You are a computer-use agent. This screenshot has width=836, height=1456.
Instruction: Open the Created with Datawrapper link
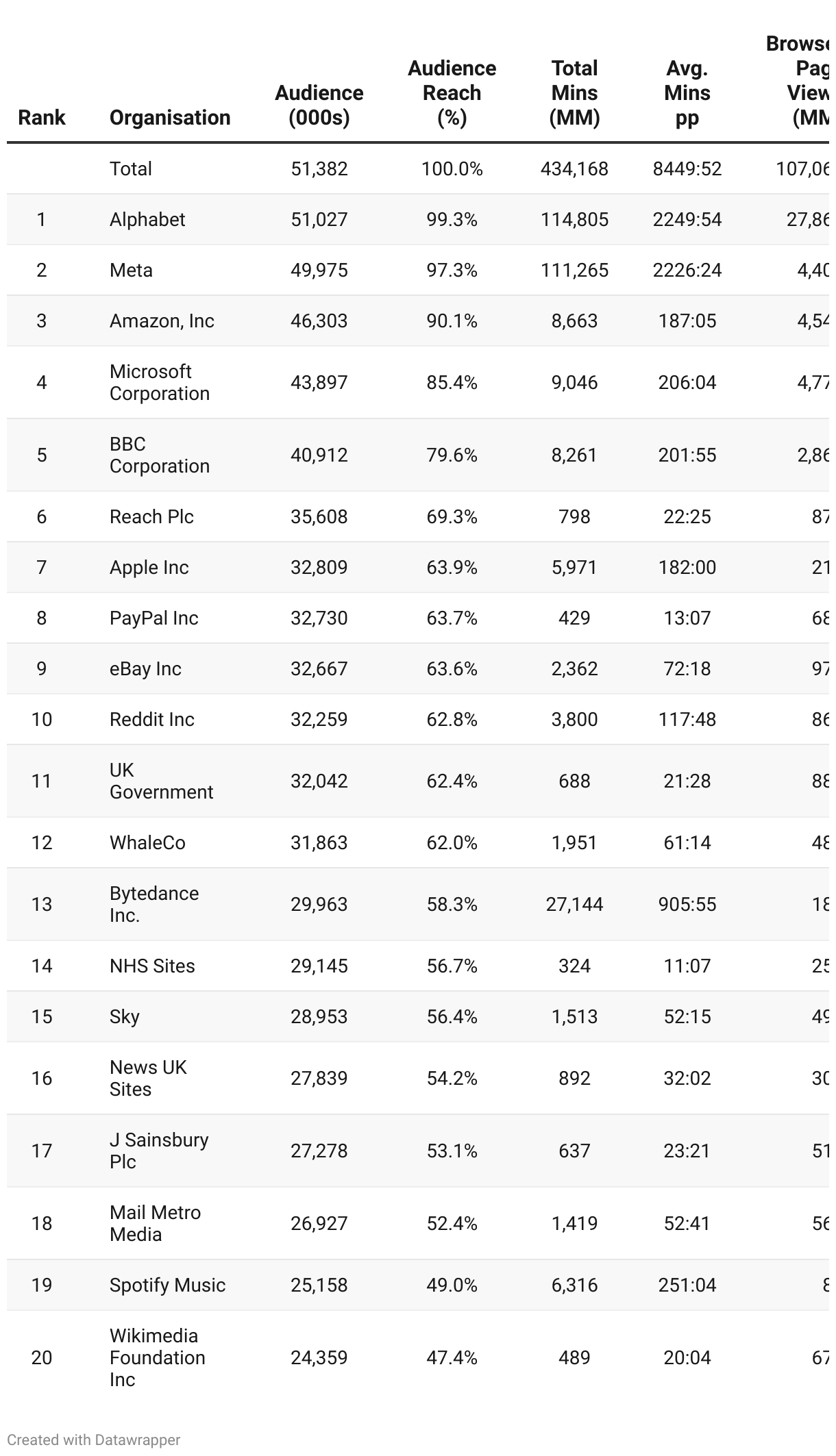point(93,1440)
